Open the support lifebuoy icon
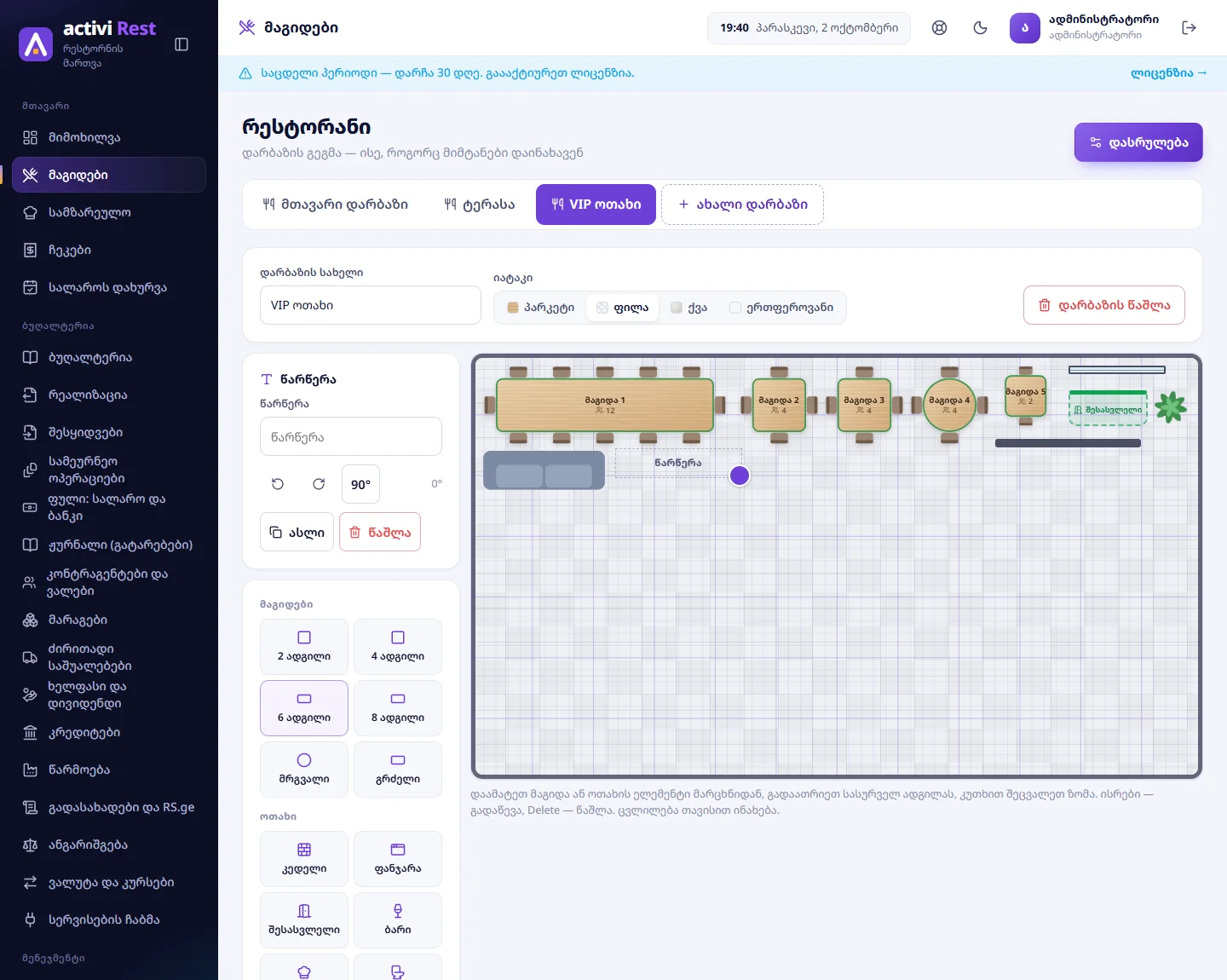Viewport: 1227px width, 980px height. [939, 28]
